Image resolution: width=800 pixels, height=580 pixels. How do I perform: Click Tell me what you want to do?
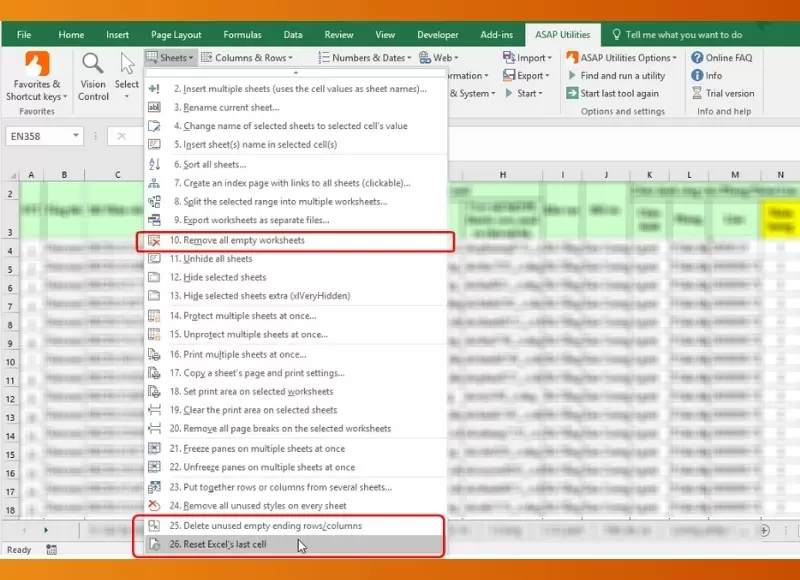coord(677,35)
